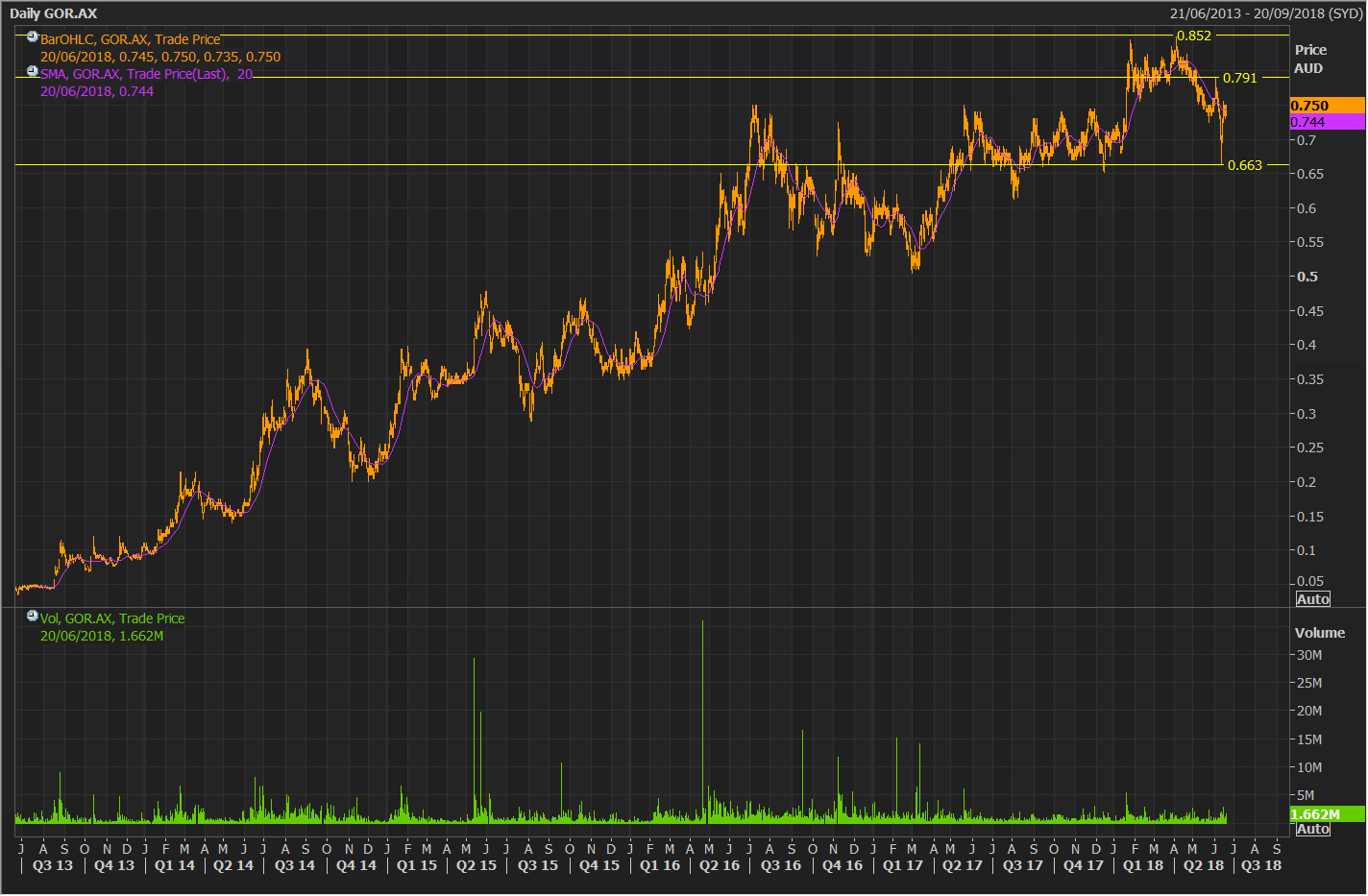Select the SMA, GOR.AX, Trade Price(Last) legend
1368x896 pixels.
[146, 74]
